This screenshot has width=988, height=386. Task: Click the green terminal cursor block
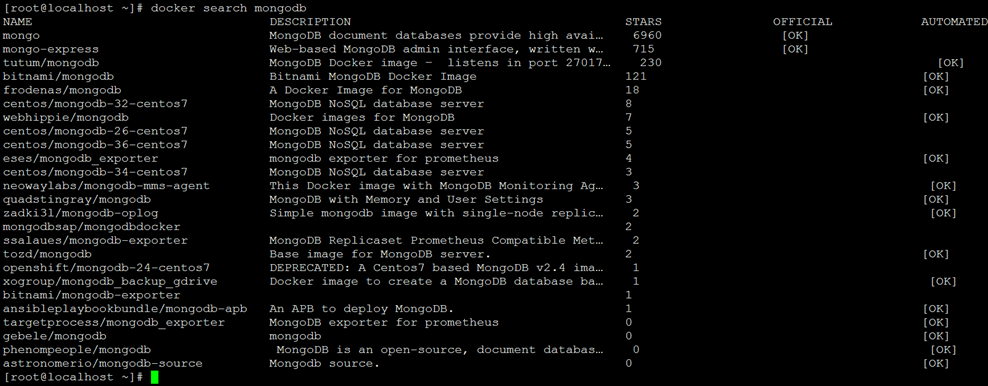click(154, 377)
